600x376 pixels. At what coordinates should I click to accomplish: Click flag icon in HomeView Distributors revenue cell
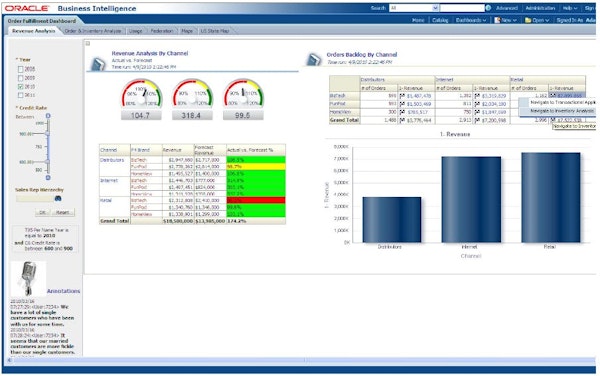coord(402,112)
